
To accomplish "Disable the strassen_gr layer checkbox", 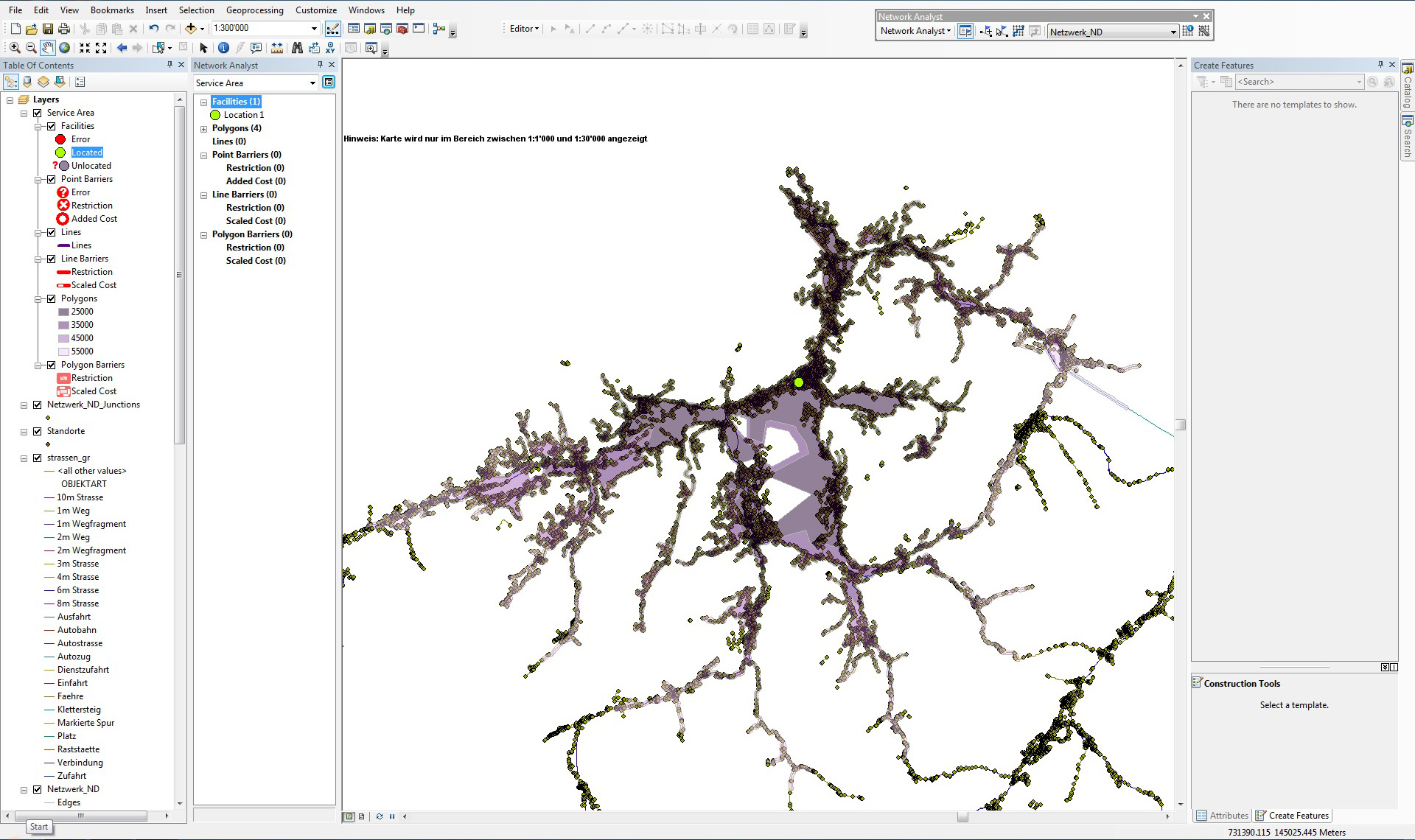I will click(x=38, y=458).
